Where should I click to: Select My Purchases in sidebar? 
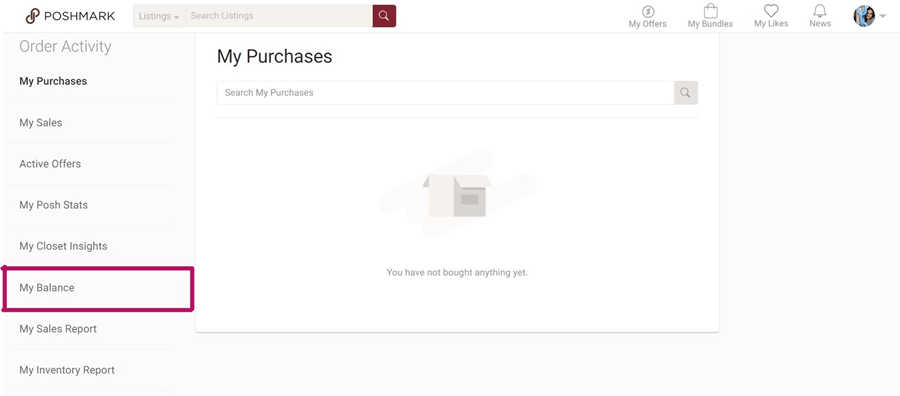point(53,81)
